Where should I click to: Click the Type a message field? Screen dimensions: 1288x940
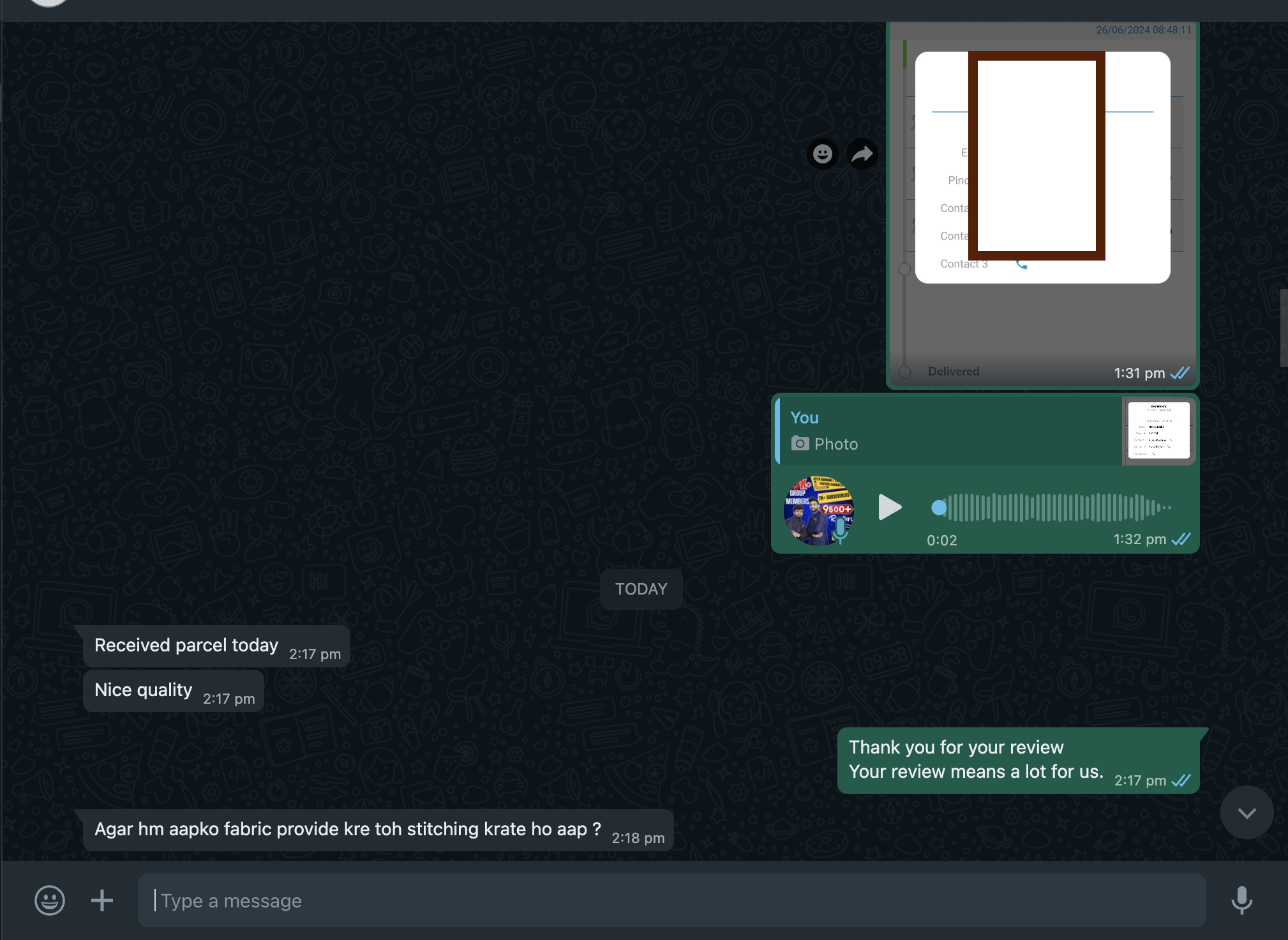(x=670, y=900)
